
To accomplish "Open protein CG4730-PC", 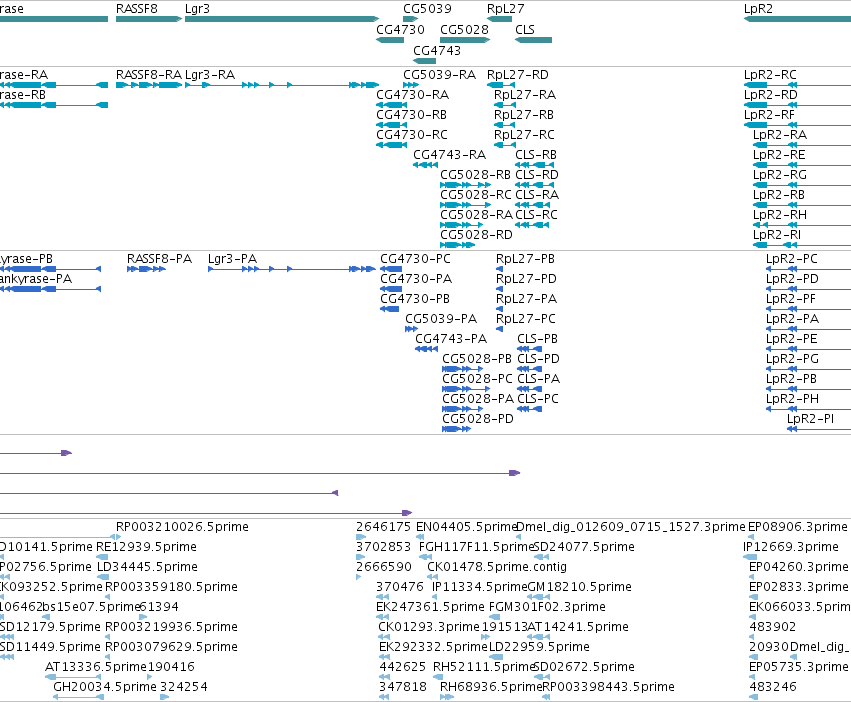I will (415, 258).
